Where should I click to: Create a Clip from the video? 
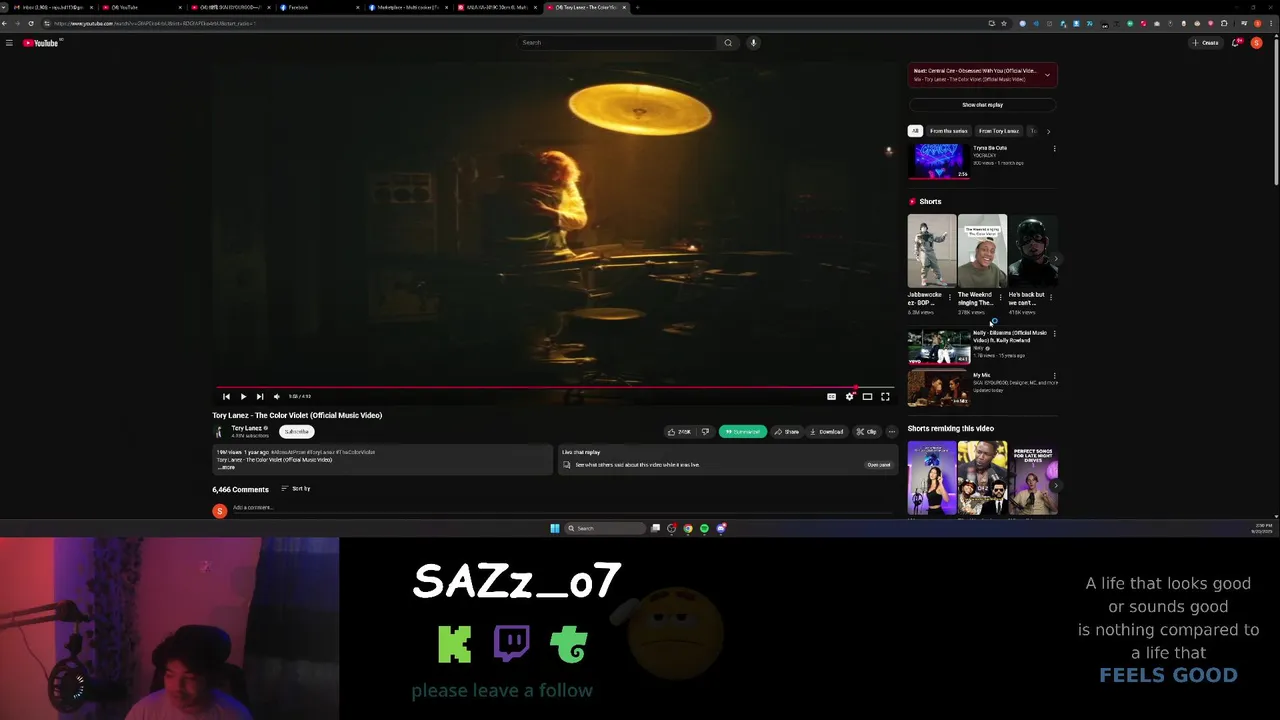point(866,432)
